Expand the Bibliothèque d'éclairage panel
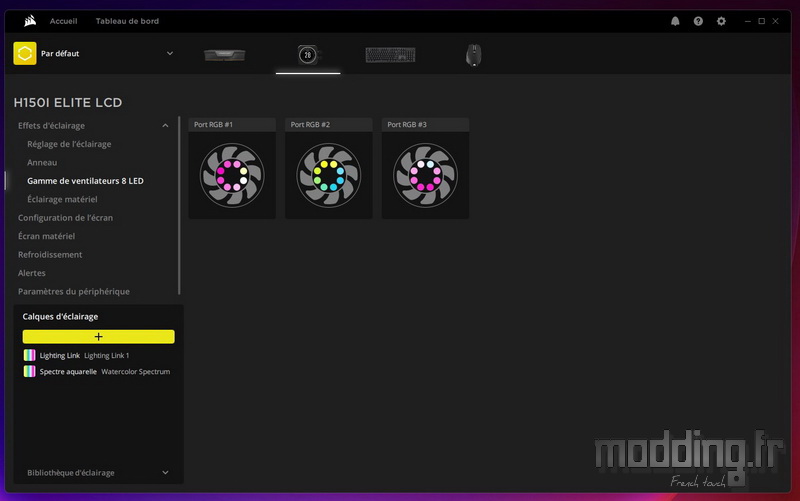 (165, 472)
